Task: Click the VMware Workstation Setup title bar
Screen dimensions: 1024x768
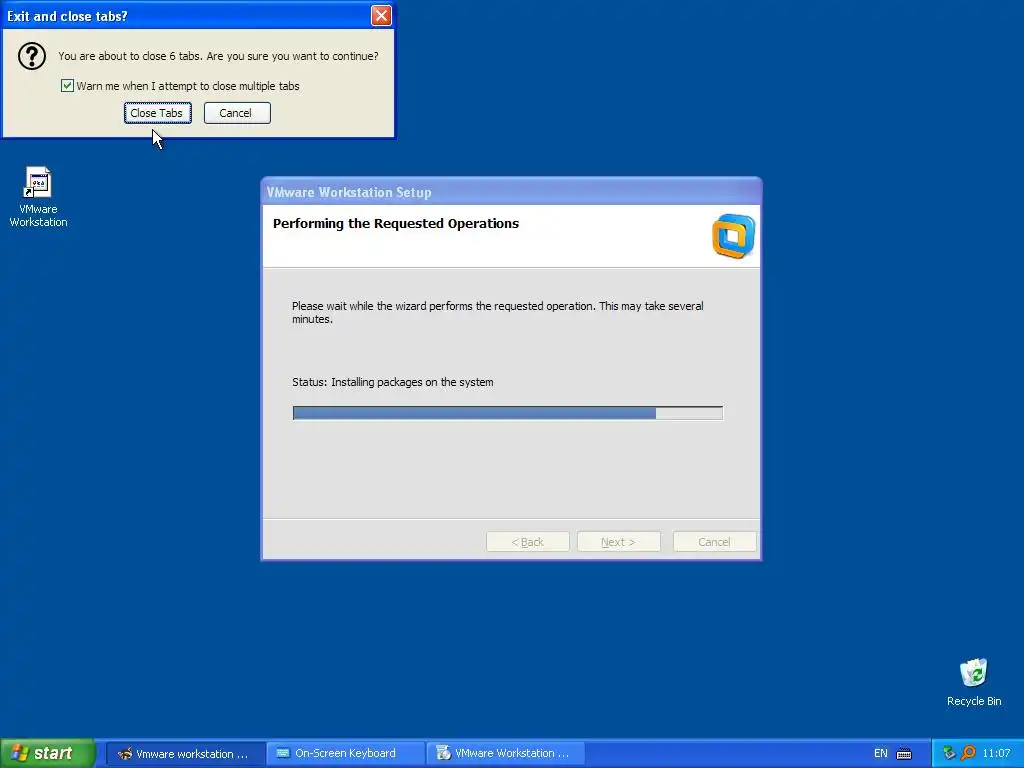Action: point(511,192)
